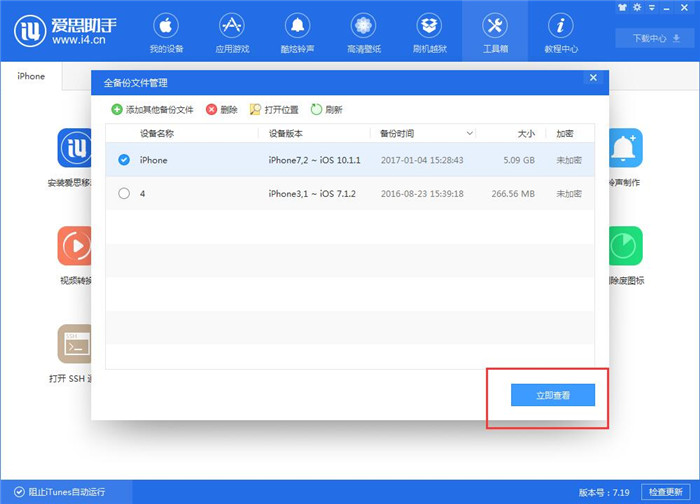Screen dimensions: 700x504
Task: Open 高清壁纸 wallpapers section
Action: click(364, 33)
